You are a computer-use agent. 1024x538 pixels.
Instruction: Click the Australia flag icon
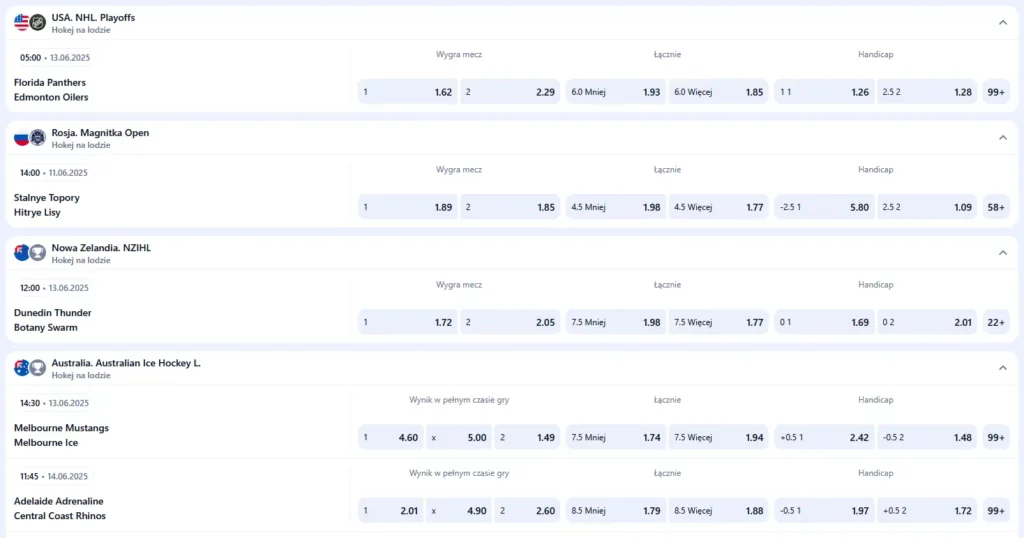(21, 367)
